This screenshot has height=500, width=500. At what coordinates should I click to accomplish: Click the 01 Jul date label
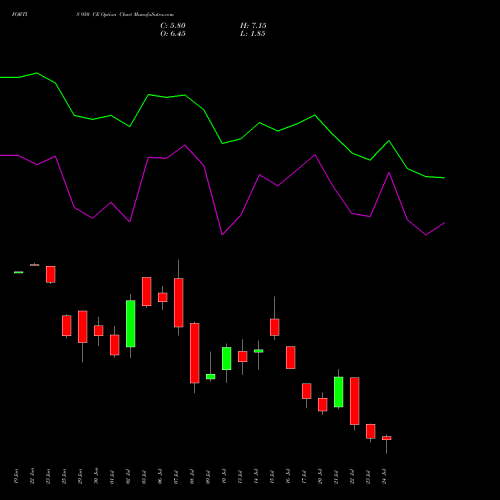[112, 477]
